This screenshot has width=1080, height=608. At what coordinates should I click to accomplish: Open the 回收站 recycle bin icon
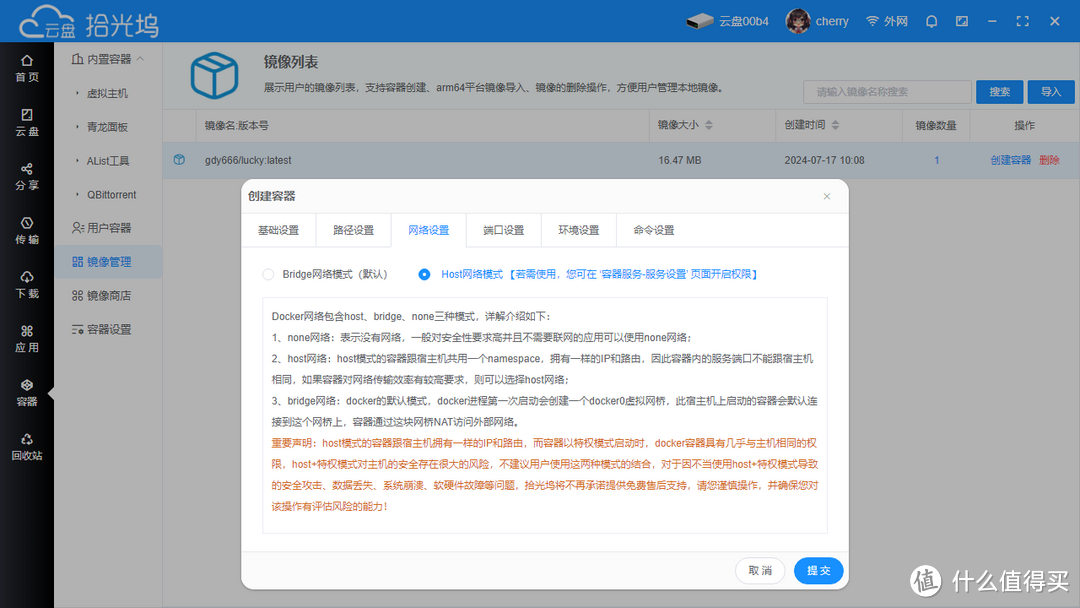coord(27,448)
